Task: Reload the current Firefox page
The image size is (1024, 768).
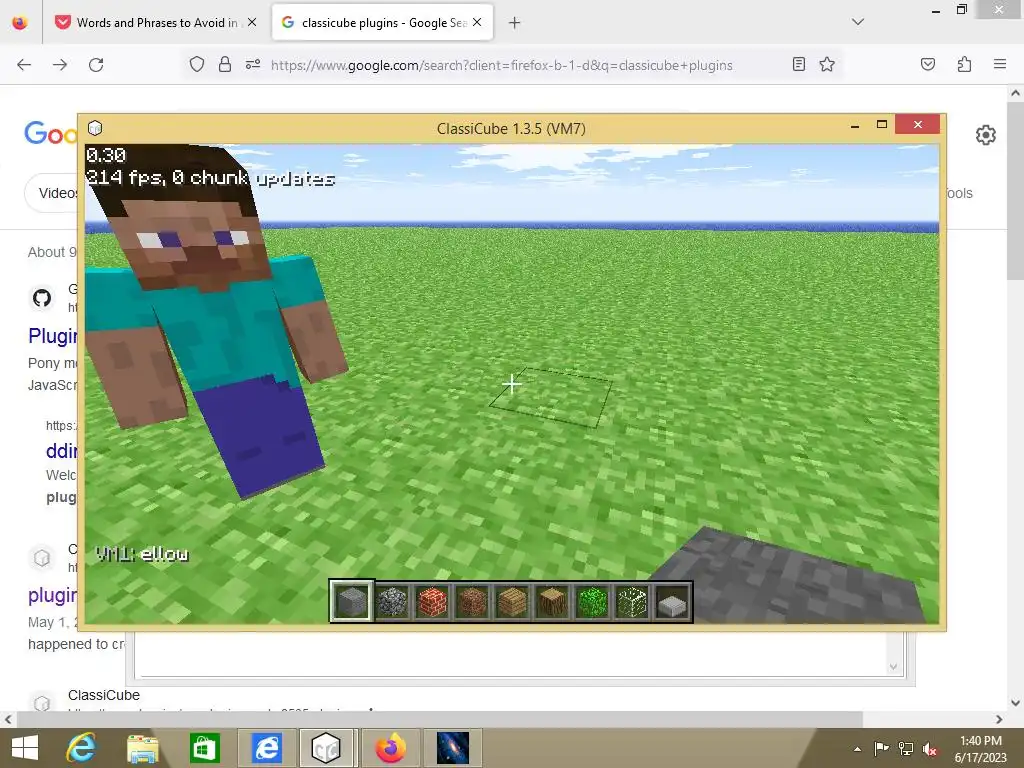Action: pyautogui.click(x=96, y=65)
